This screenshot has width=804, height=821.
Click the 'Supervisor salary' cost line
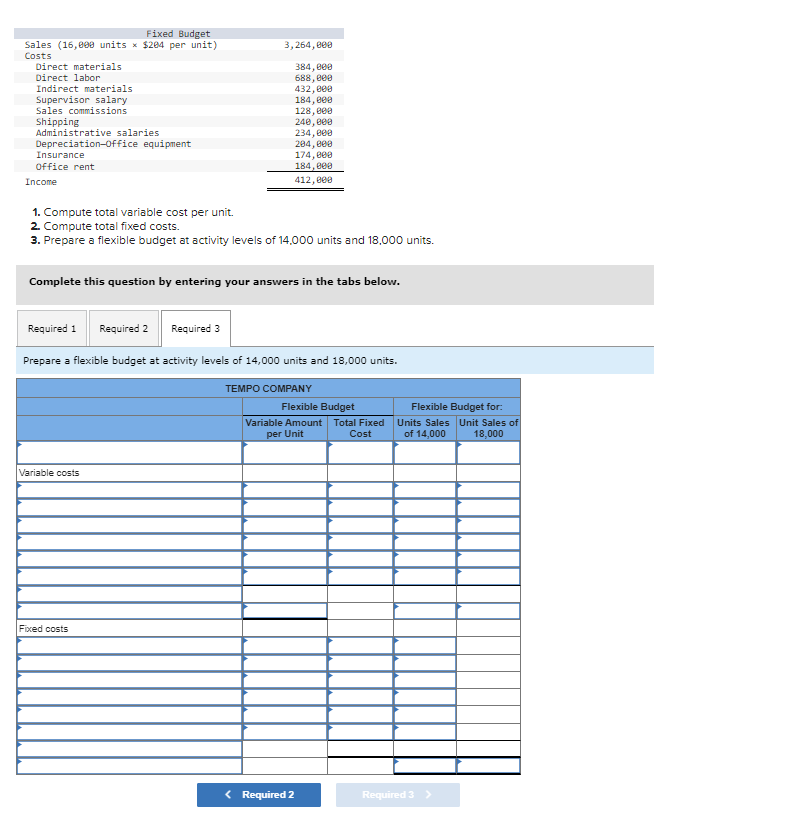(81, 99)
